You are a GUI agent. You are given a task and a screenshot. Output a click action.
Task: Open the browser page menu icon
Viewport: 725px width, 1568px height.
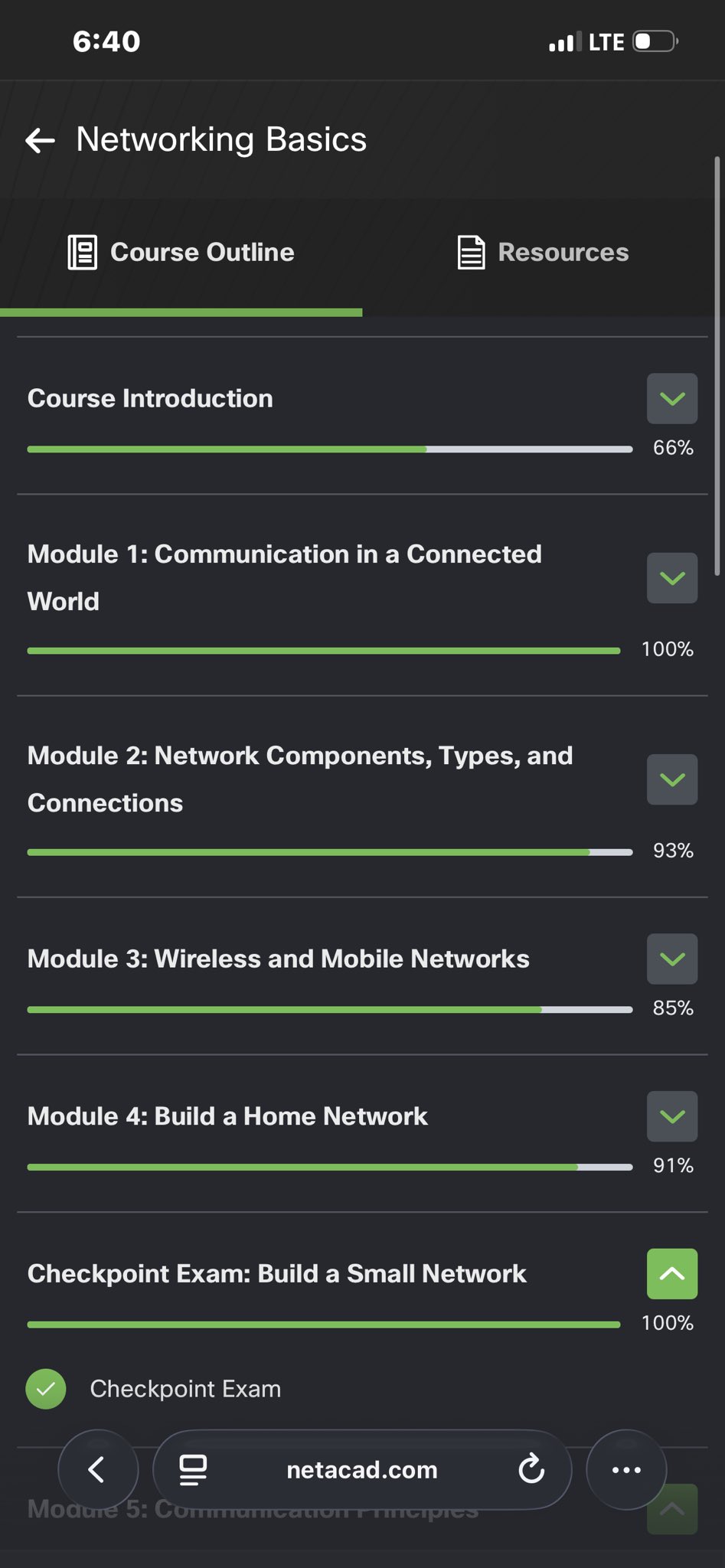[x=193, y=1469]
